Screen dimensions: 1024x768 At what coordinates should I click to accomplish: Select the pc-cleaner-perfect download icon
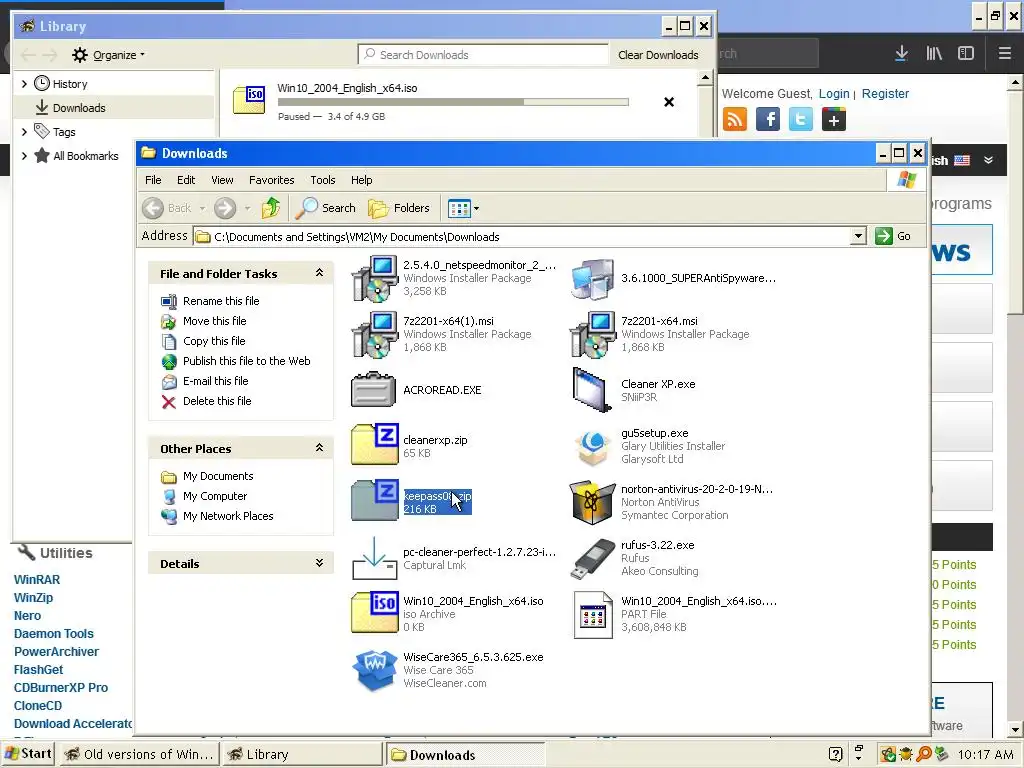click(374, 558)
